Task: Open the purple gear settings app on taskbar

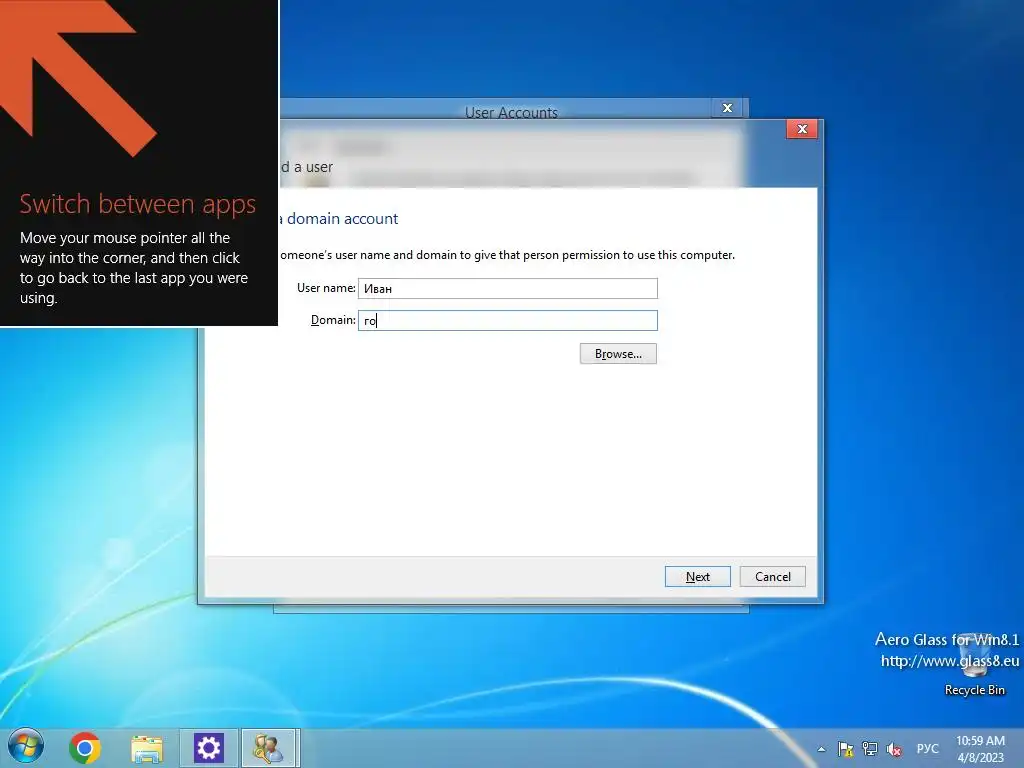Action: pos(208,748)
